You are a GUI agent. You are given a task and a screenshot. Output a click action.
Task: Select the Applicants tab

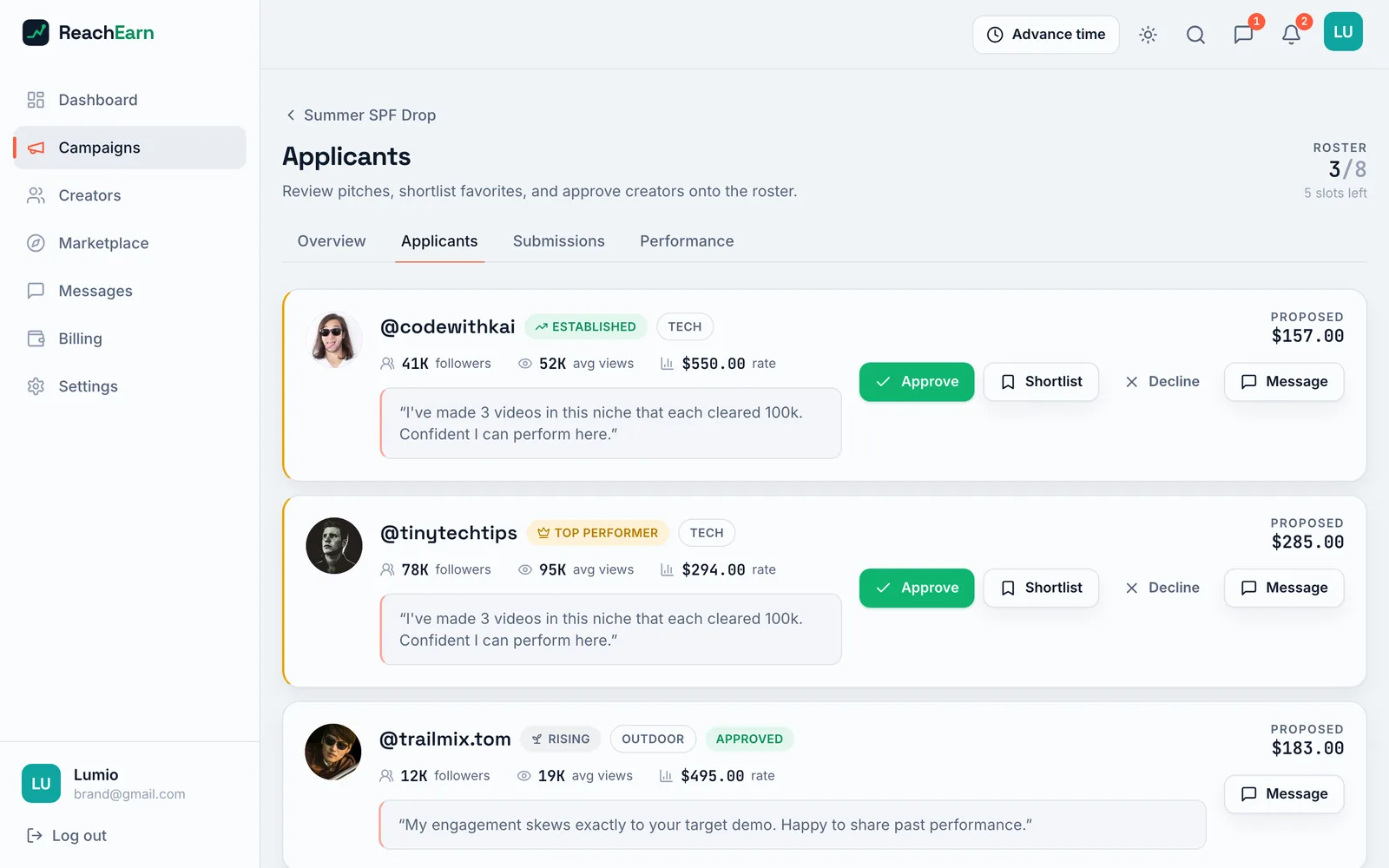439,241
